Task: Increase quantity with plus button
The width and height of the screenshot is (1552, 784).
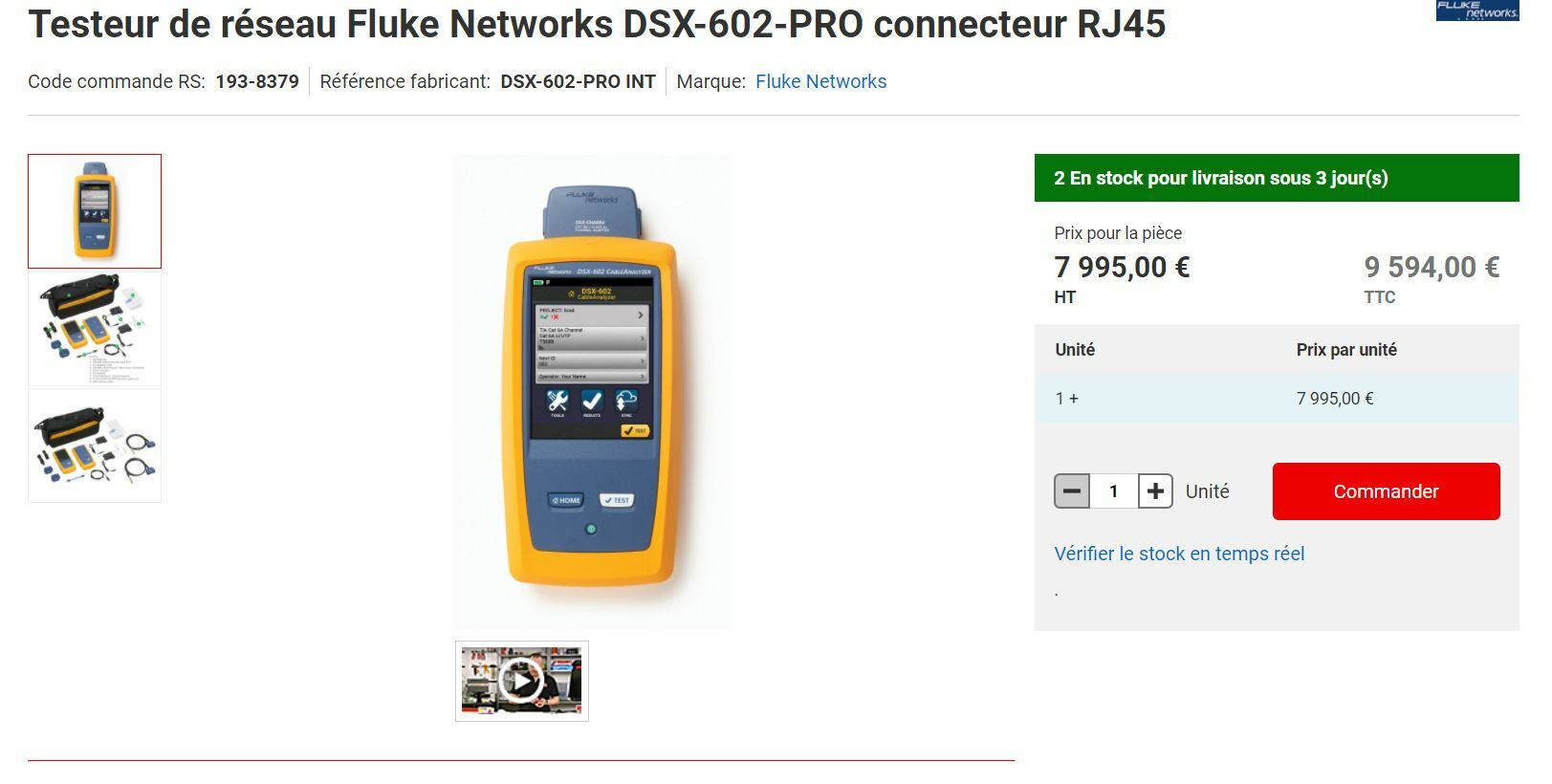Action: [x=1155, y=491]
